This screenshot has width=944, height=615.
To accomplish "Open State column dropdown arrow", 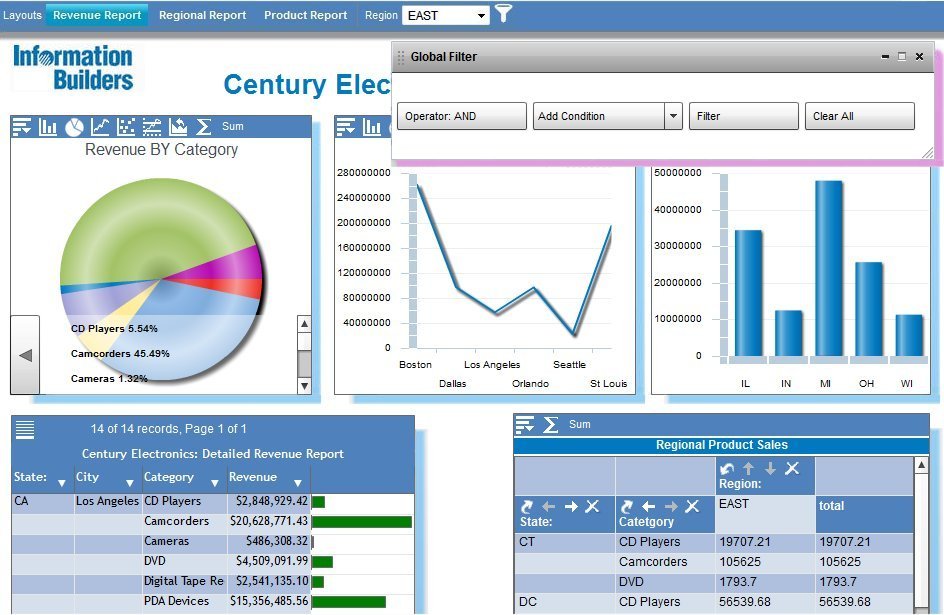I will (61, 483).
